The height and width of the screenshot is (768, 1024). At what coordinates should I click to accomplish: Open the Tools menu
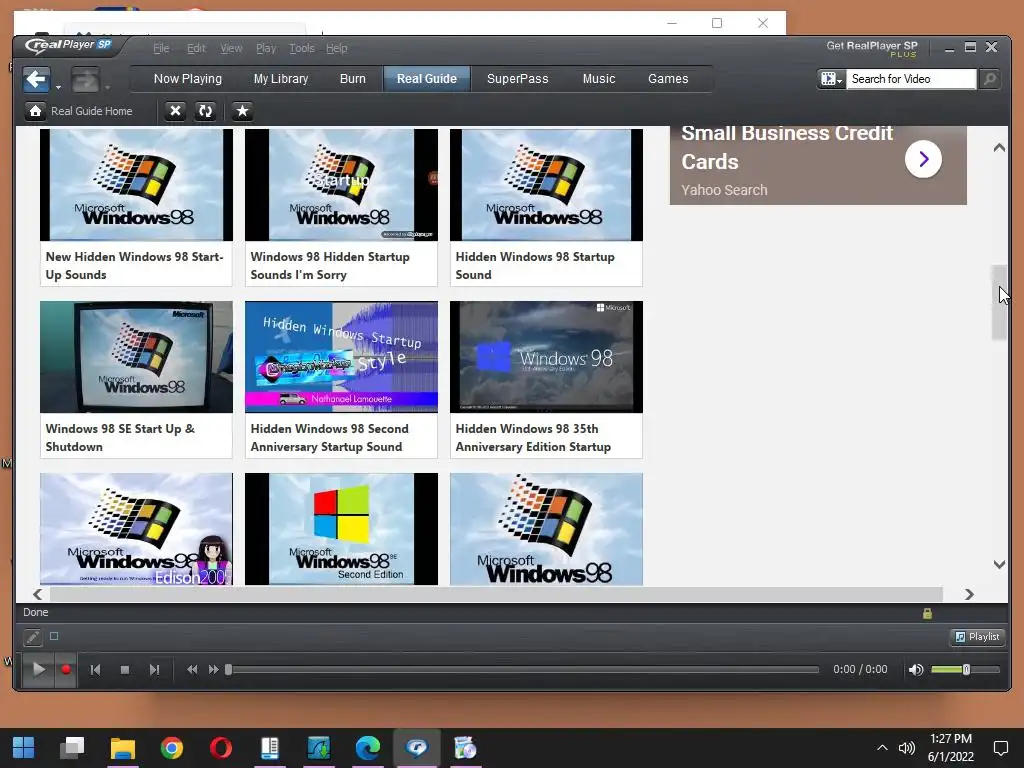pos(302,48)
